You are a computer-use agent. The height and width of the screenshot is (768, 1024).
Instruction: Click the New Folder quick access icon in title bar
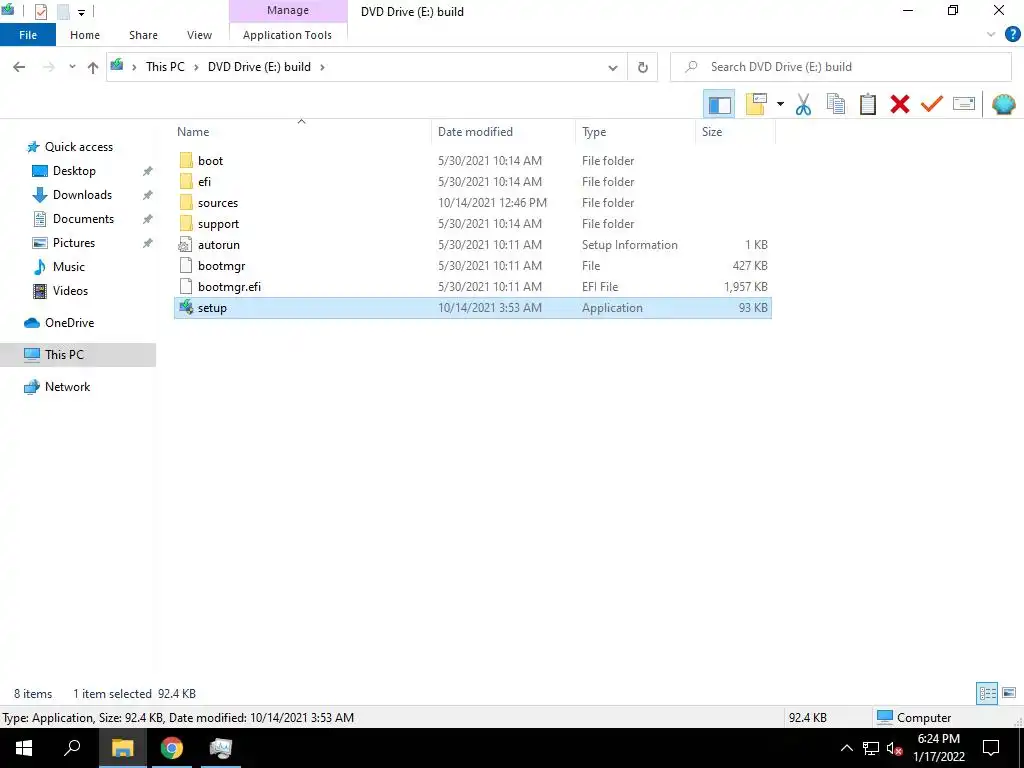coord(63,12)
